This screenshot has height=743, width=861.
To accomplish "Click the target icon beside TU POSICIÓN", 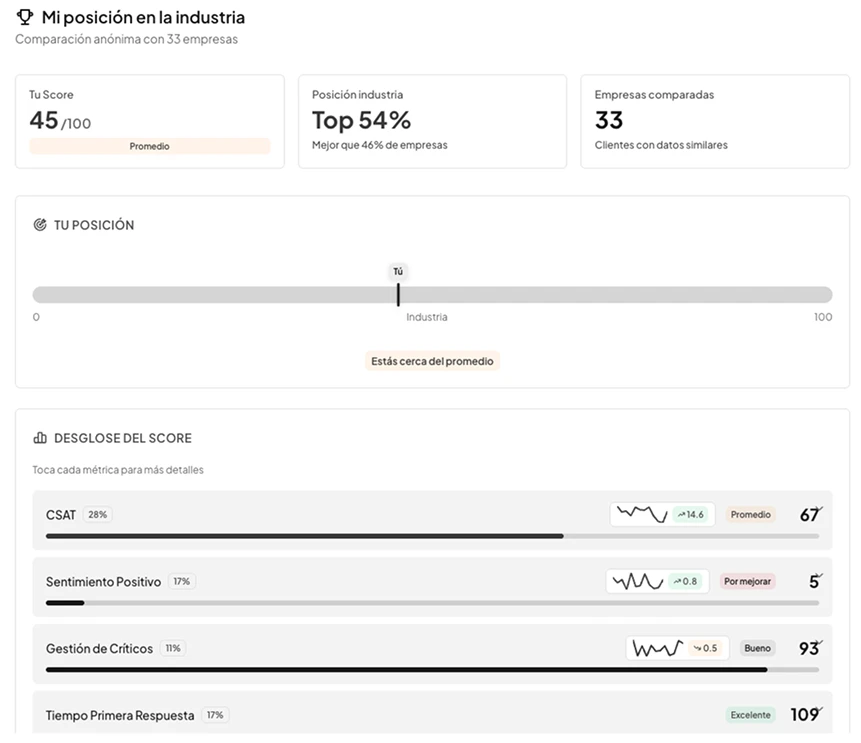I will tap(40, 225).
